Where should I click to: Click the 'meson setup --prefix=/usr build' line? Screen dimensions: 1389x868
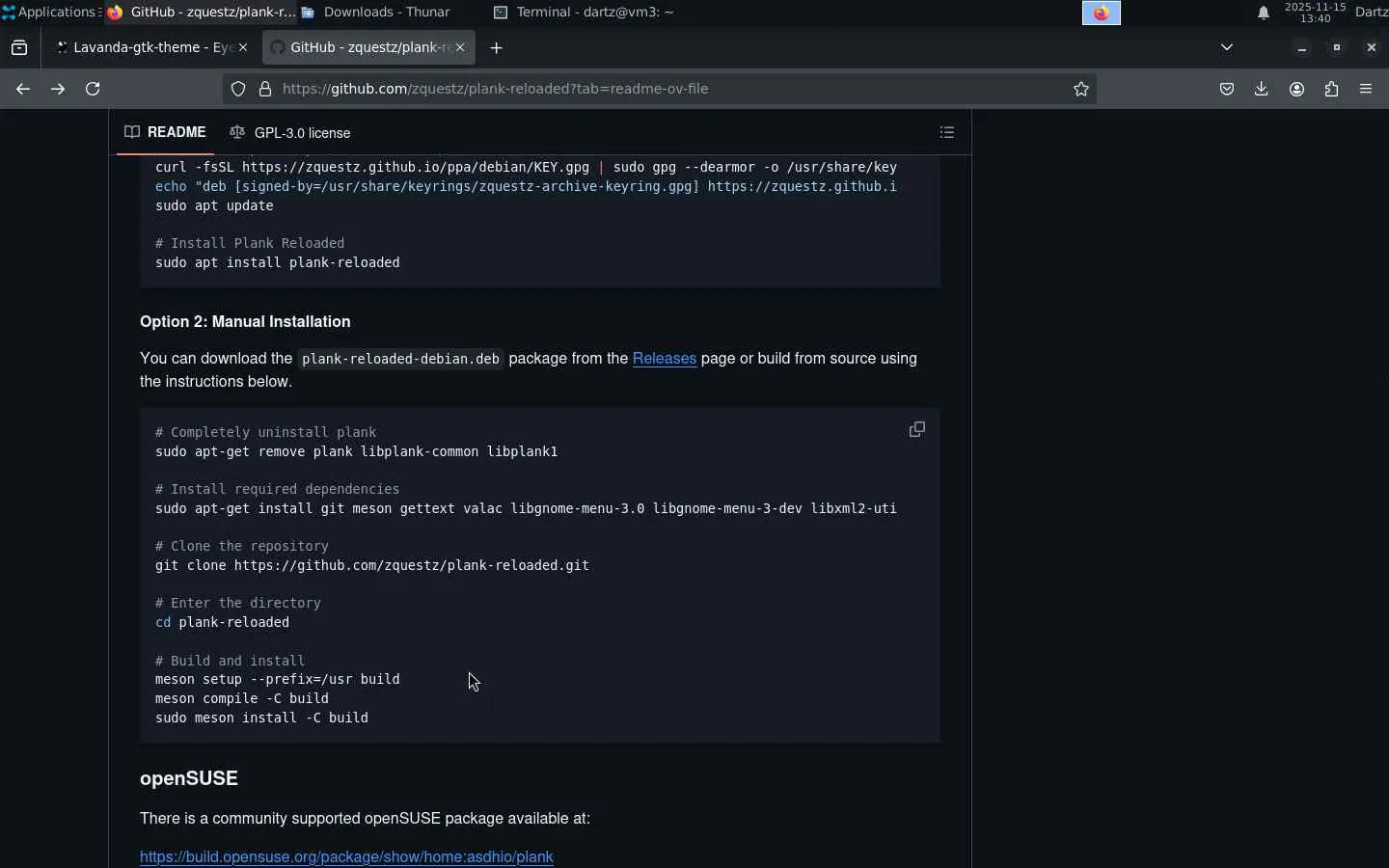[278, 680]
